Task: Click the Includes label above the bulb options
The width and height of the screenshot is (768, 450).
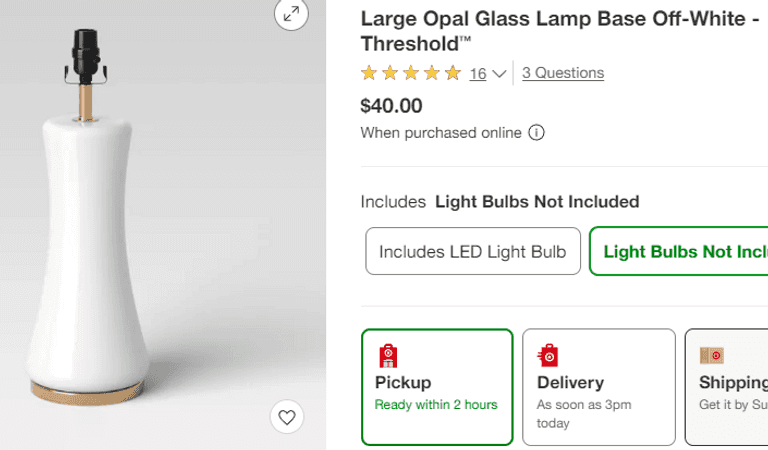Action: (393, 202)
